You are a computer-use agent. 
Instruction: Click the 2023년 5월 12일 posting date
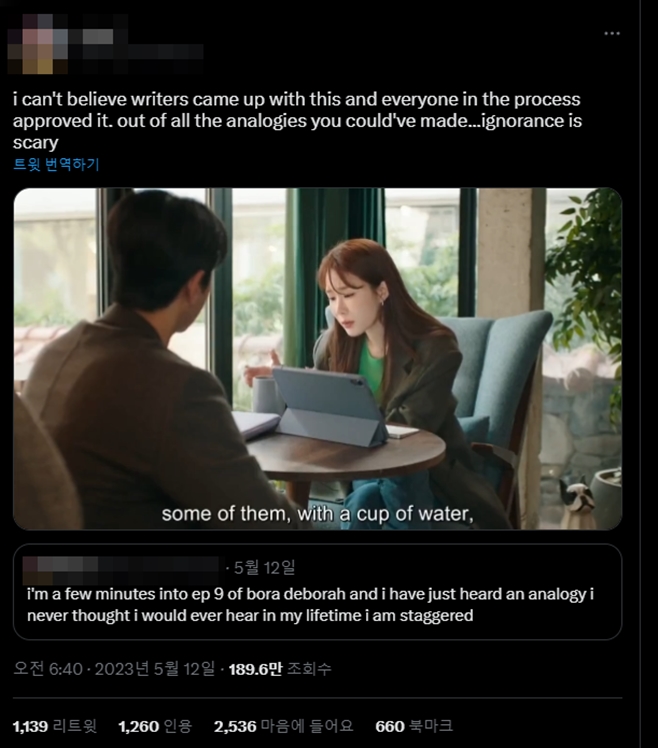[x=155, y=669]
